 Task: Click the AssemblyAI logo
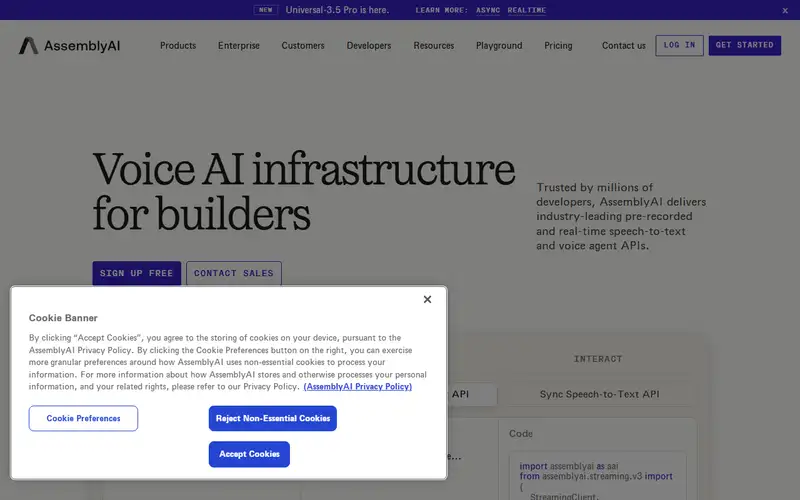coord(69,45)
